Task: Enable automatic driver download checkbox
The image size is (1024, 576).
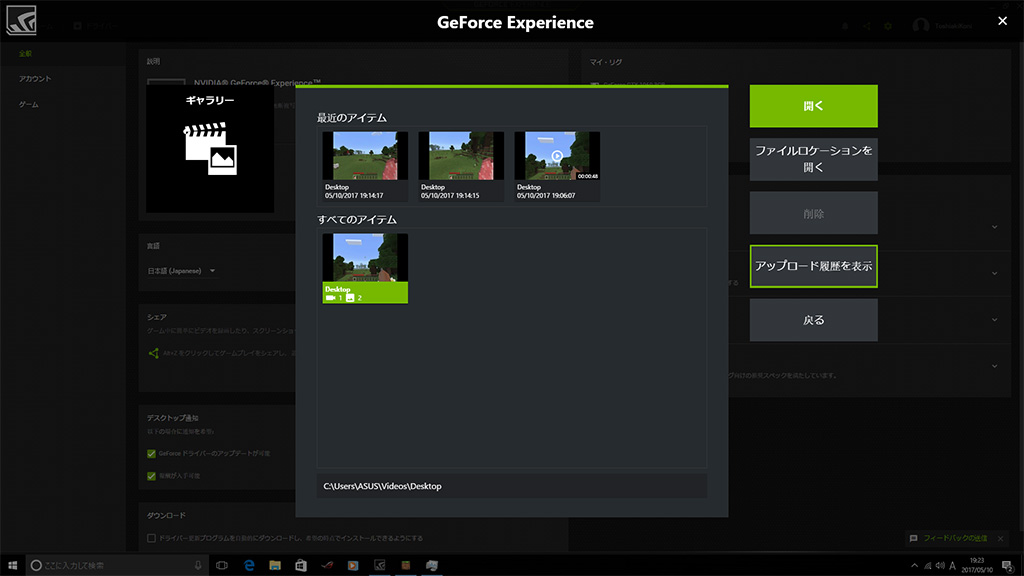Action: point(152,538)
